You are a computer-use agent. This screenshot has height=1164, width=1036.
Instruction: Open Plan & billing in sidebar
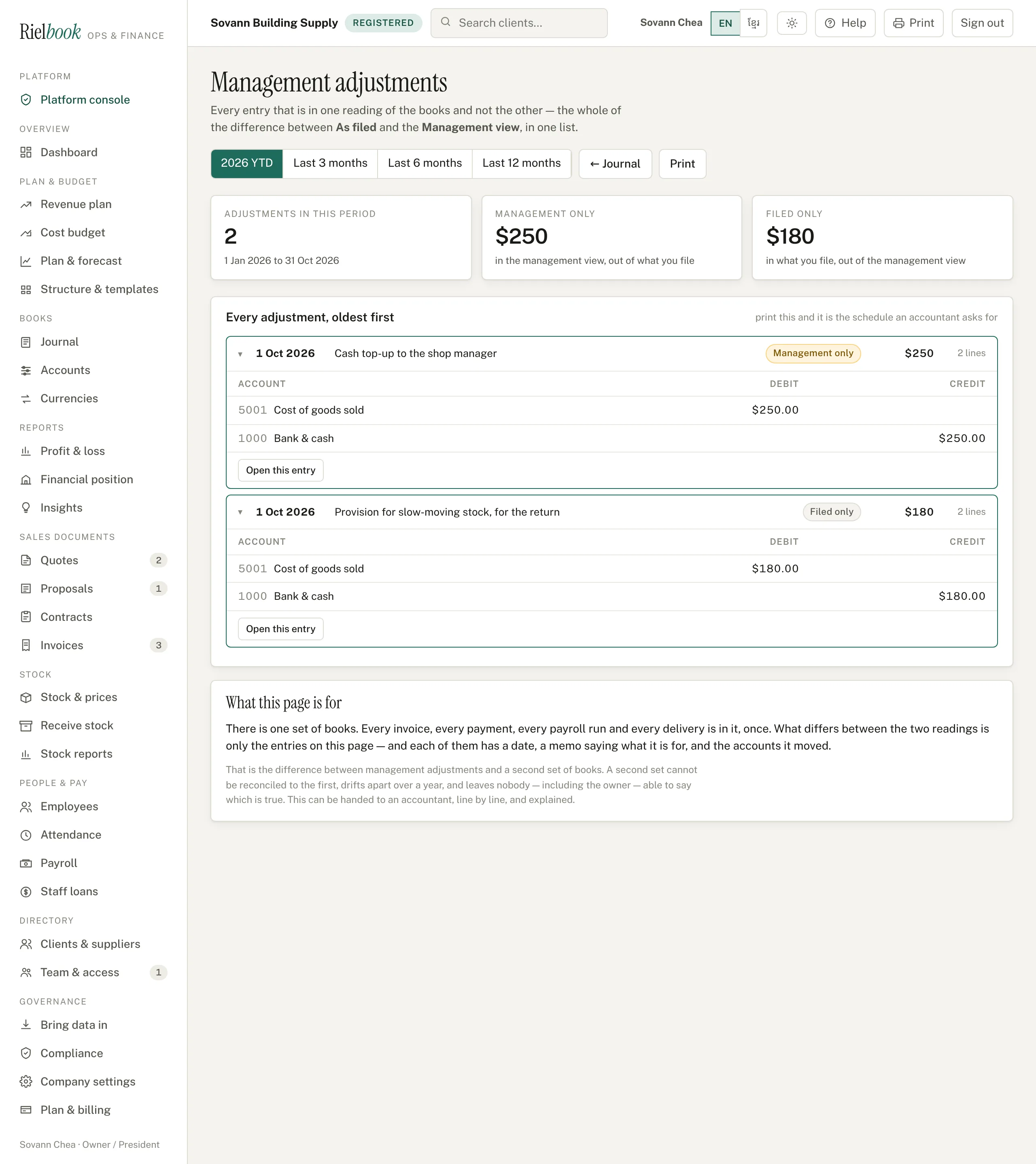click(x=93, y=1110)
